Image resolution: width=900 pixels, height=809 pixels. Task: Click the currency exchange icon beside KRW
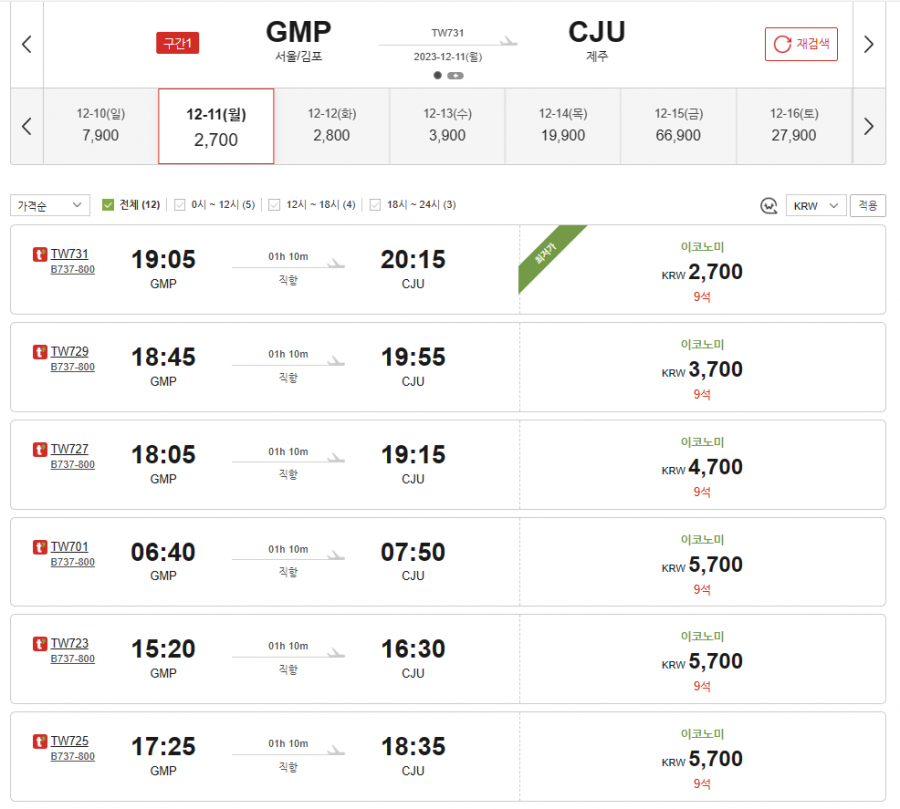click(x=769, y=205)
